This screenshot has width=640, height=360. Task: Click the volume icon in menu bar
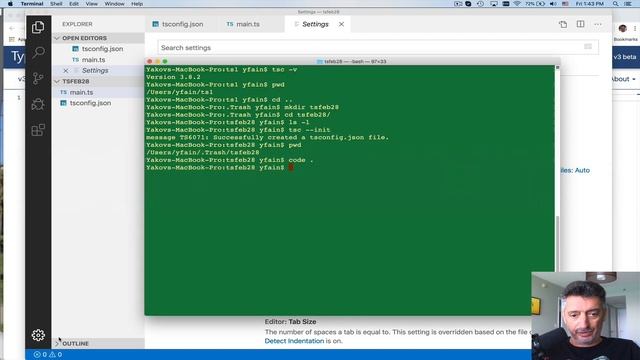pyautogui.click(x=553, y=4)
